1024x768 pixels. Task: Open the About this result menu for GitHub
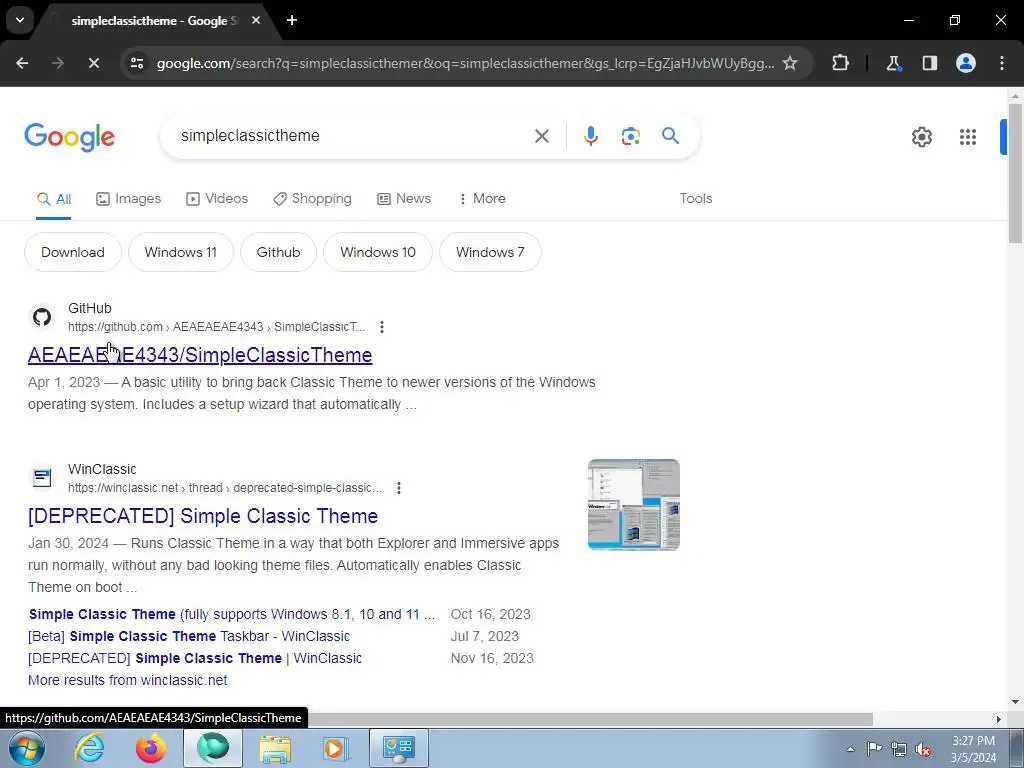[382, 327]
